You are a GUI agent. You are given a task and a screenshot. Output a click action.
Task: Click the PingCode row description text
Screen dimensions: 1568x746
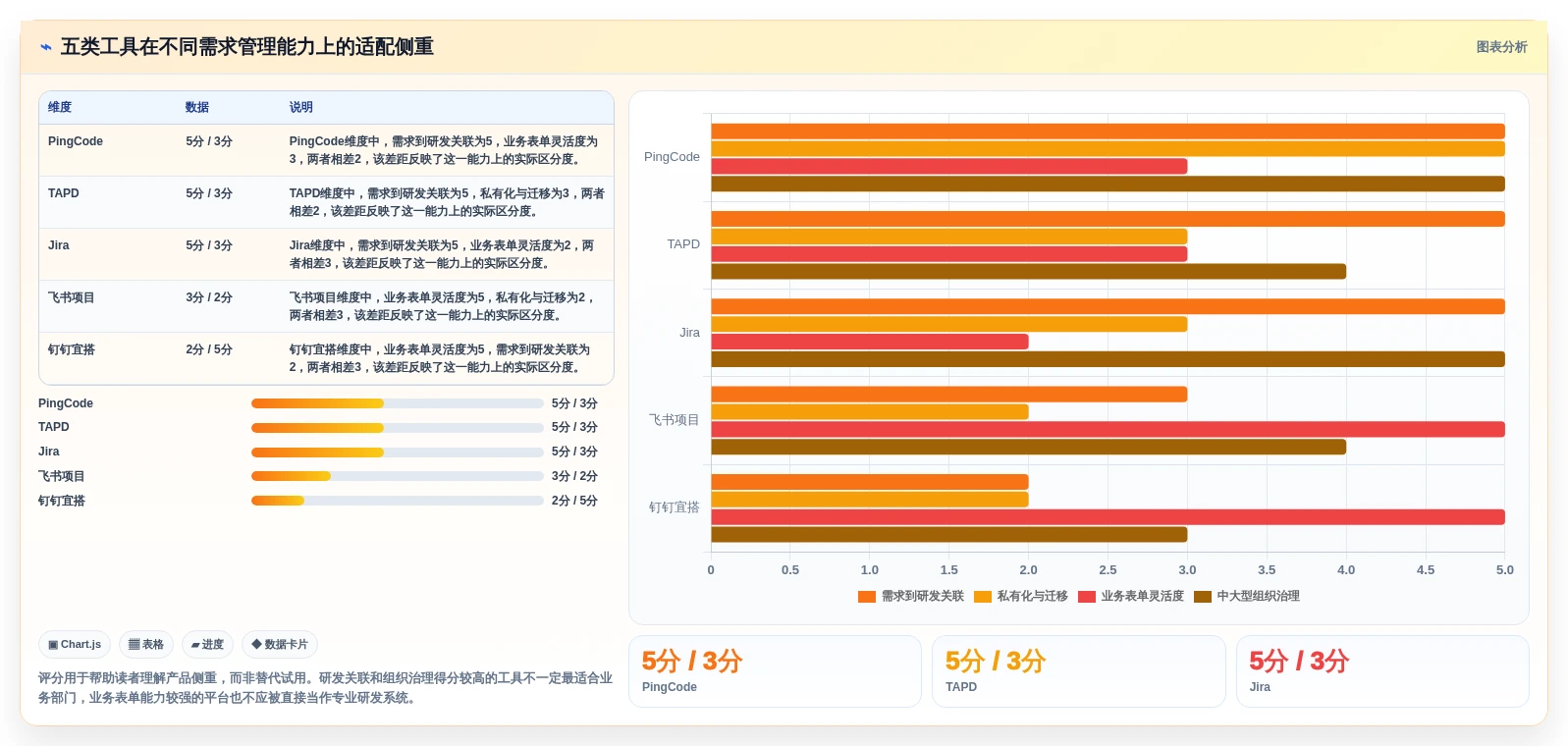pos(444,150)
